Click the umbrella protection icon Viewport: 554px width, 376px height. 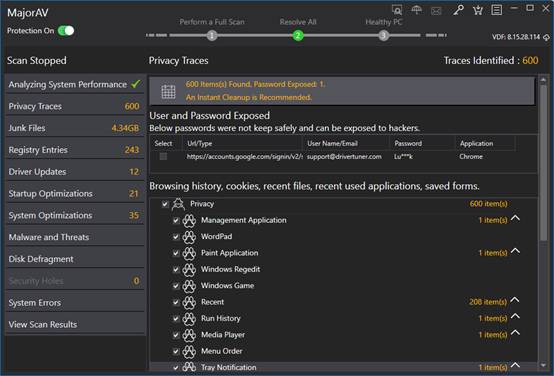pos(417,10)
